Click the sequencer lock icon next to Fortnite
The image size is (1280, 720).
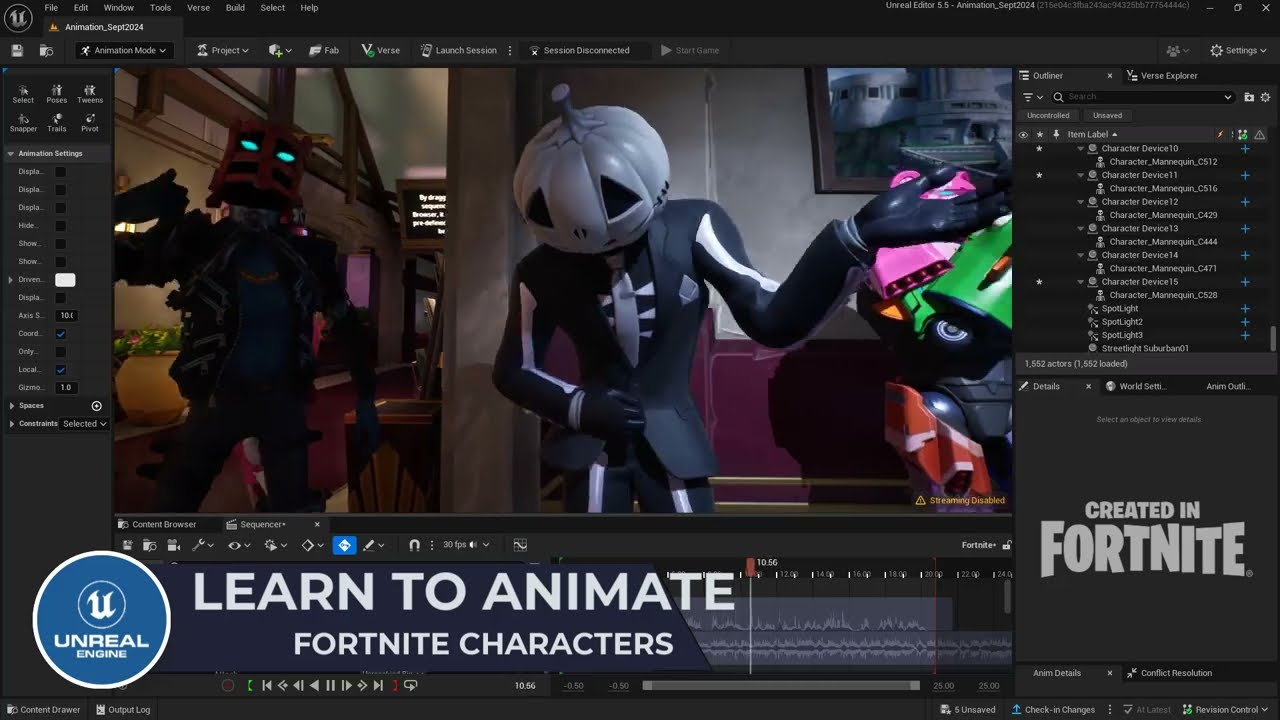[x=1006, y=545]
